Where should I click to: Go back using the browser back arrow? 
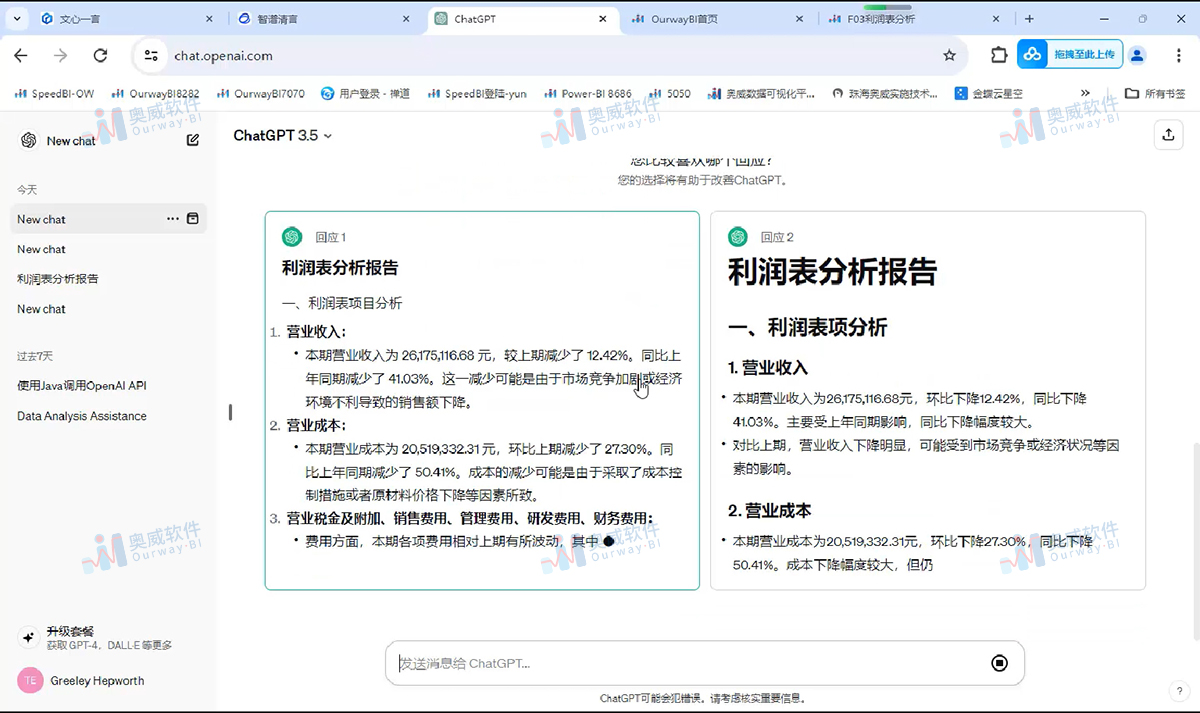(20, 55)
